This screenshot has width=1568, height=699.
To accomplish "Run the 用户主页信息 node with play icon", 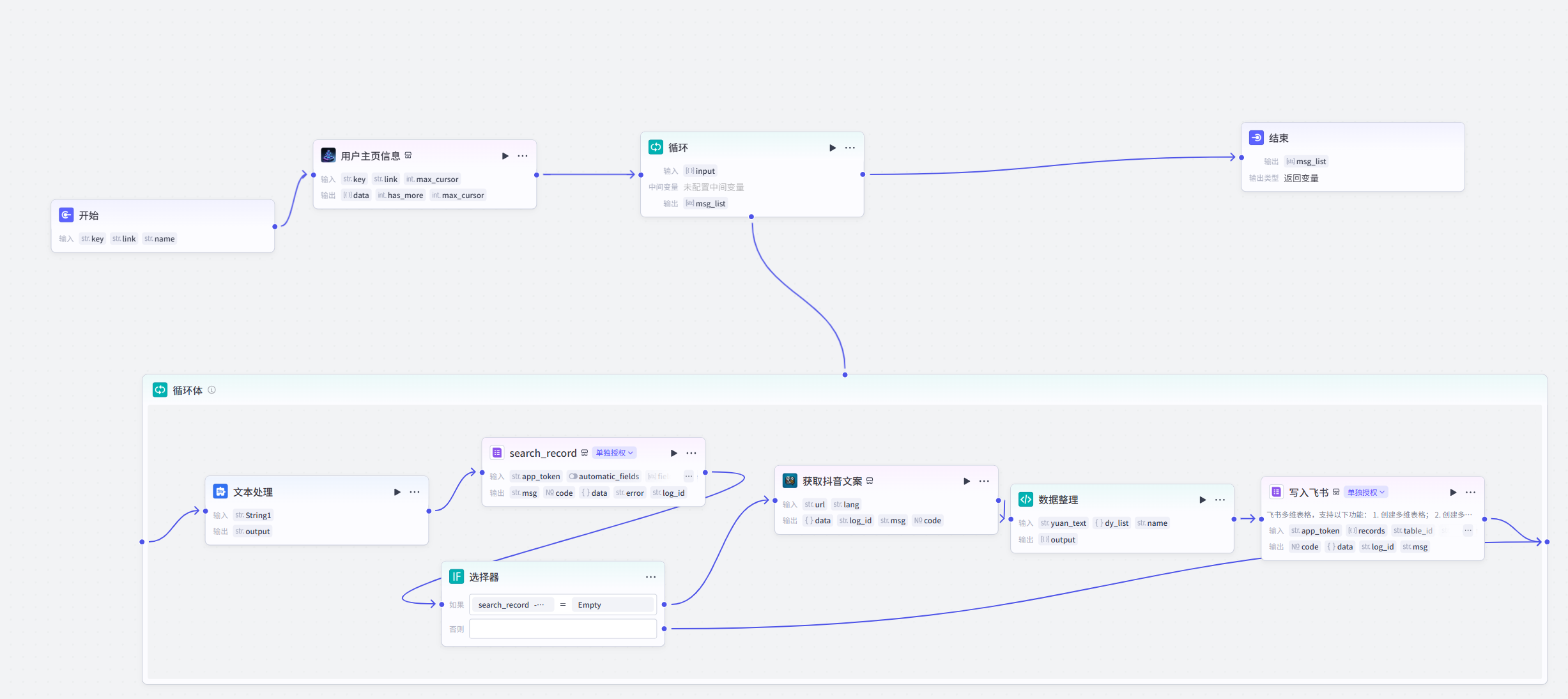I will [505, 156].
